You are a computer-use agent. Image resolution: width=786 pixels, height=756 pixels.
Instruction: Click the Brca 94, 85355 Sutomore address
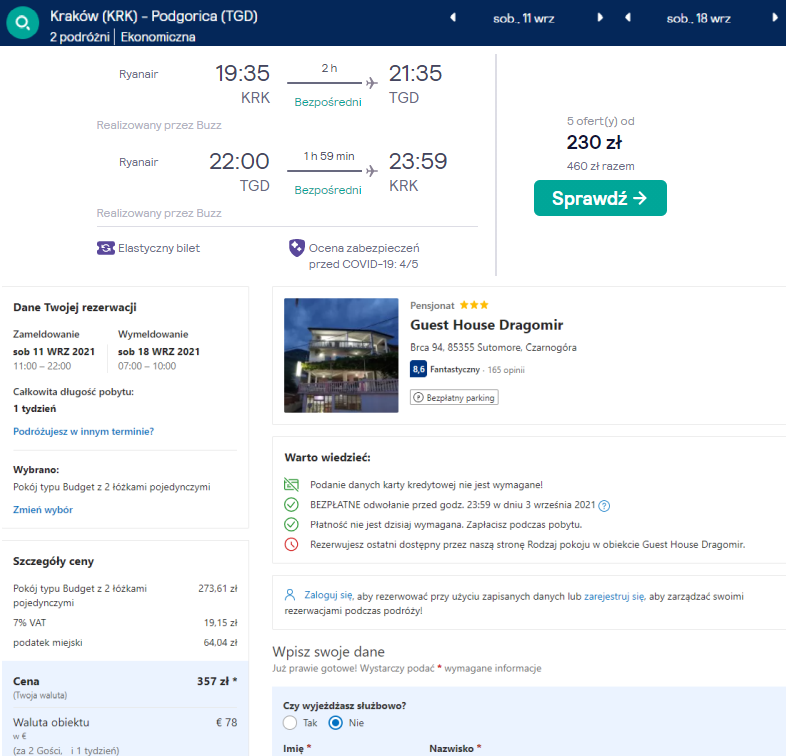pyautogui.click(x=493, y=347)
